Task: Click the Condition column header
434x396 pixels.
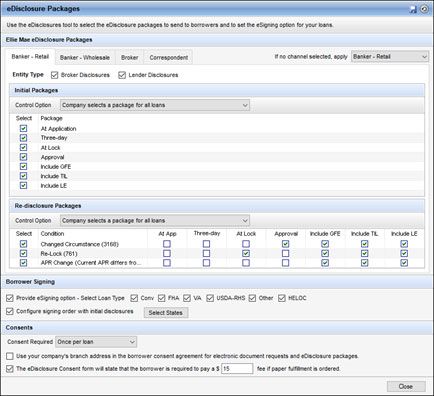Action: point(52,234)
